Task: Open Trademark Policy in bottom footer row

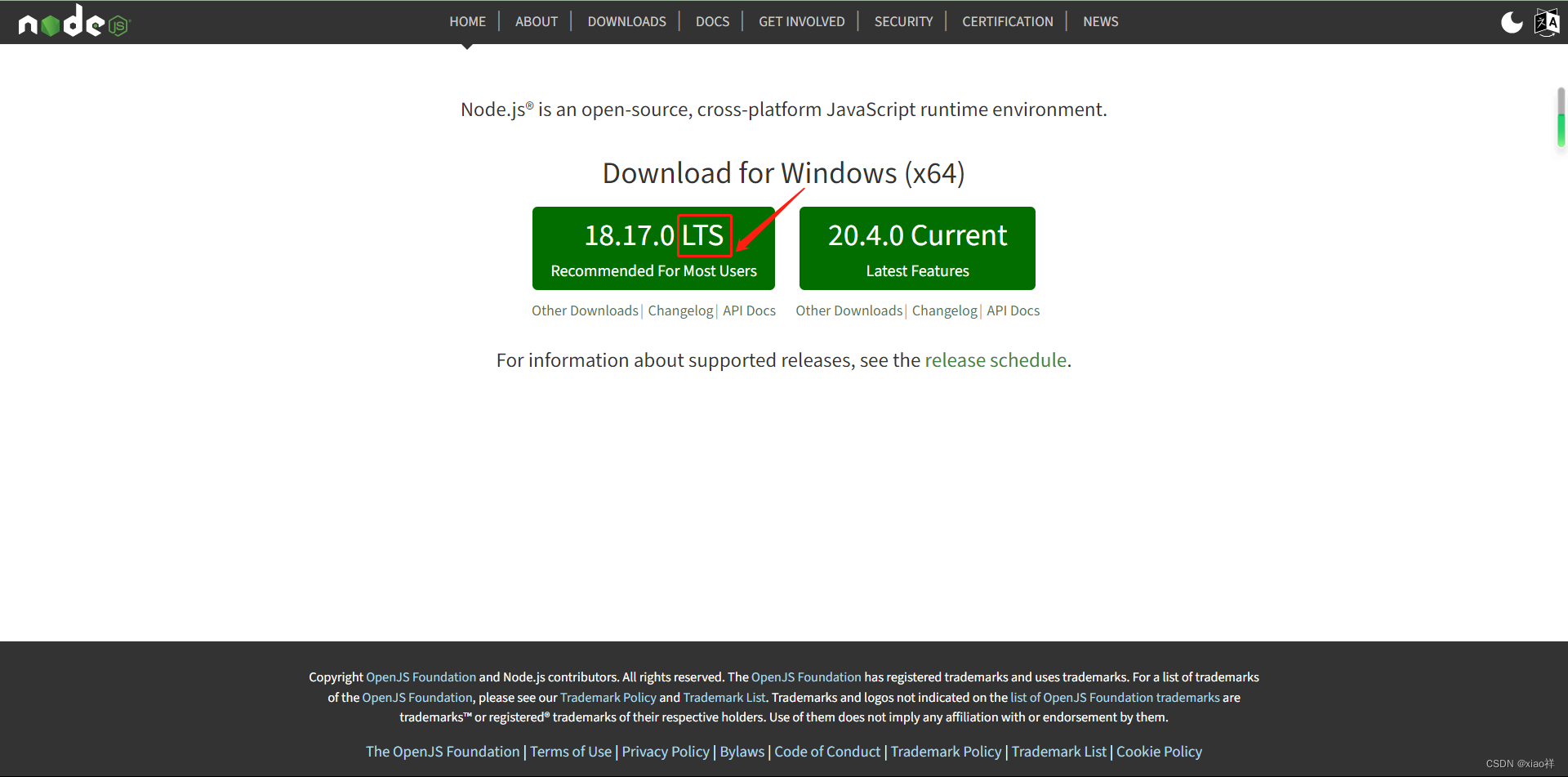Action: tap(946, 752)
